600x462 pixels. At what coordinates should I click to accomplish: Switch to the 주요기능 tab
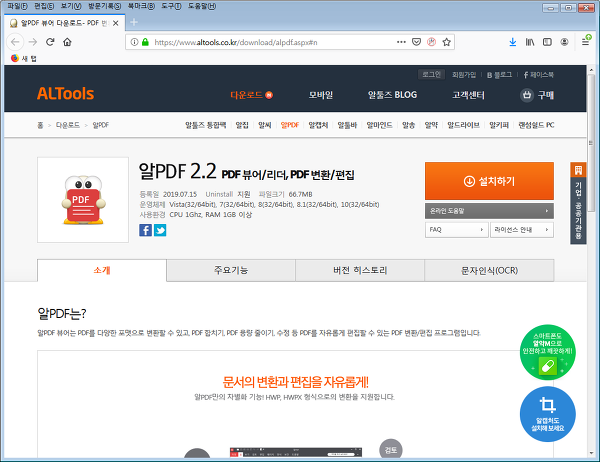pos(231,270)
